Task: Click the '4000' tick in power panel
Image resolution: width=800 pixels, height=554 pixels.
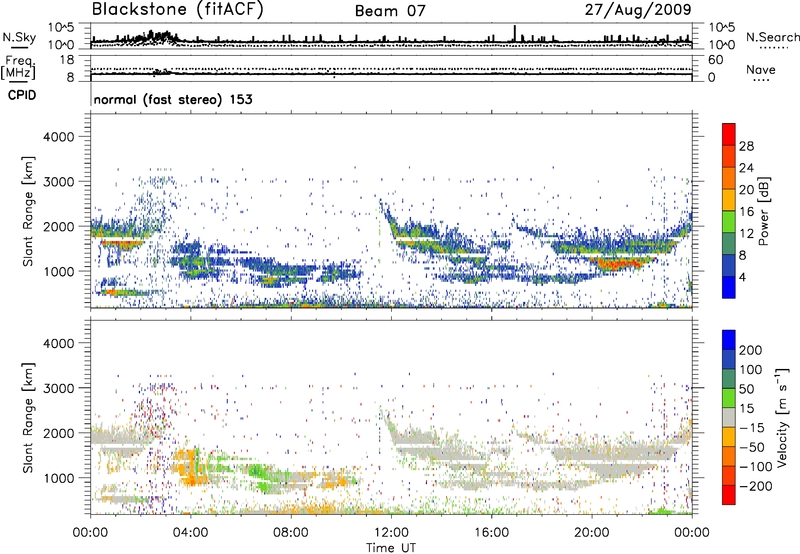Action: 58,137
